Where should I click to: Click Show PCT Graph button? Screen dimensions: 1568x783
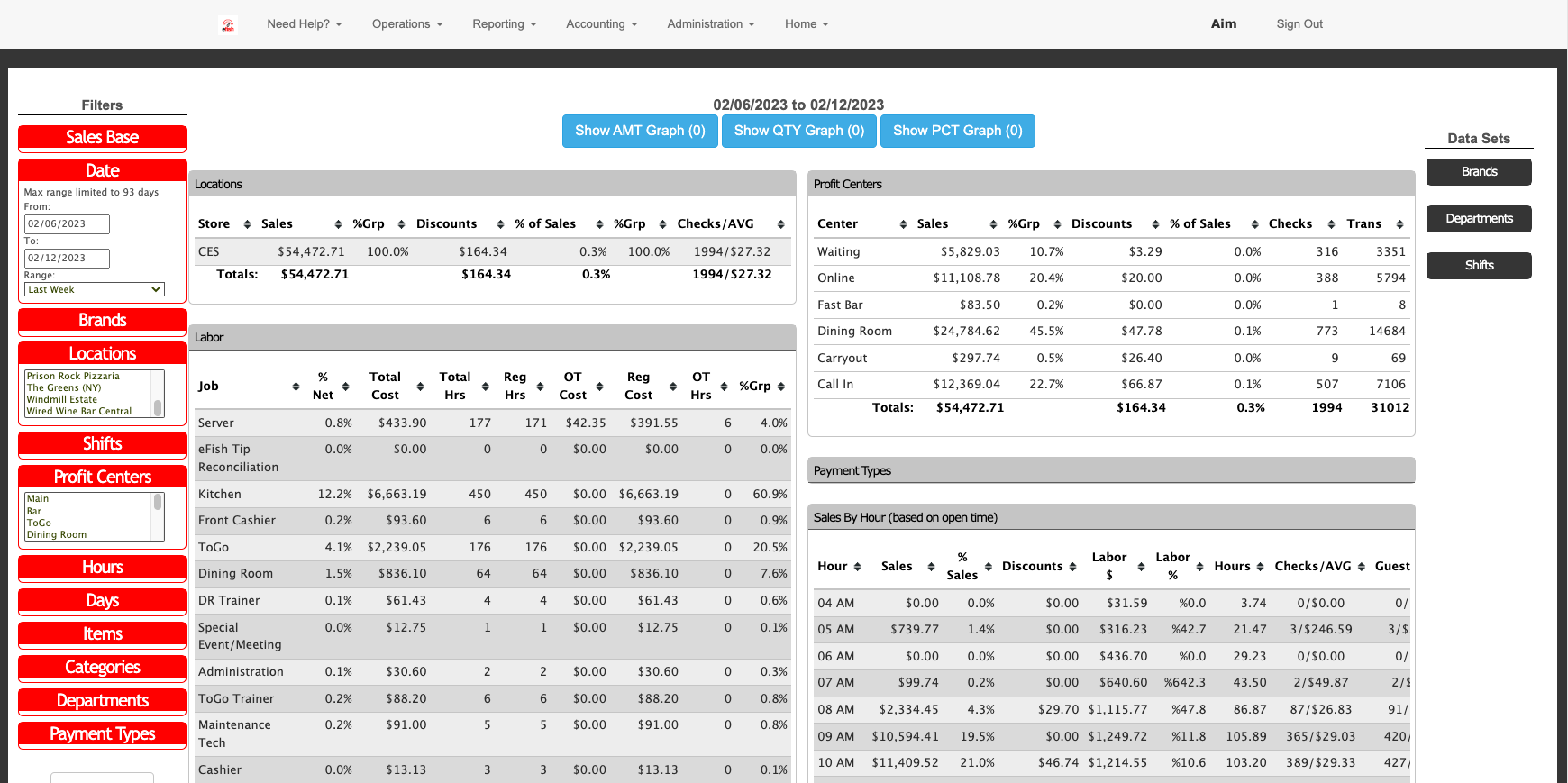[x=958, y=131]
